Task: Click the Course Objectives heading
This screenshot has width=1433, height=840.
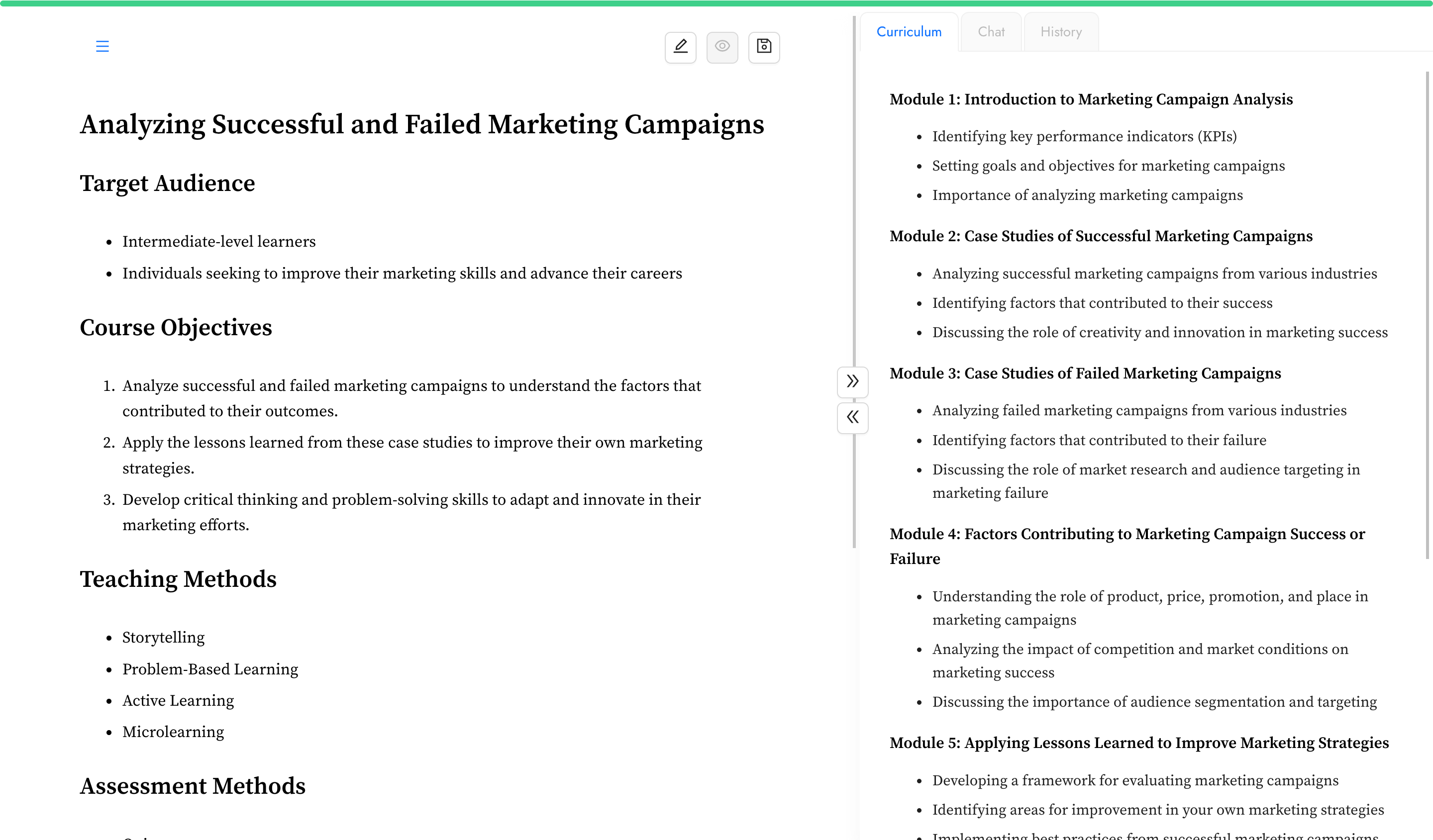Action: tap(176, 328)
